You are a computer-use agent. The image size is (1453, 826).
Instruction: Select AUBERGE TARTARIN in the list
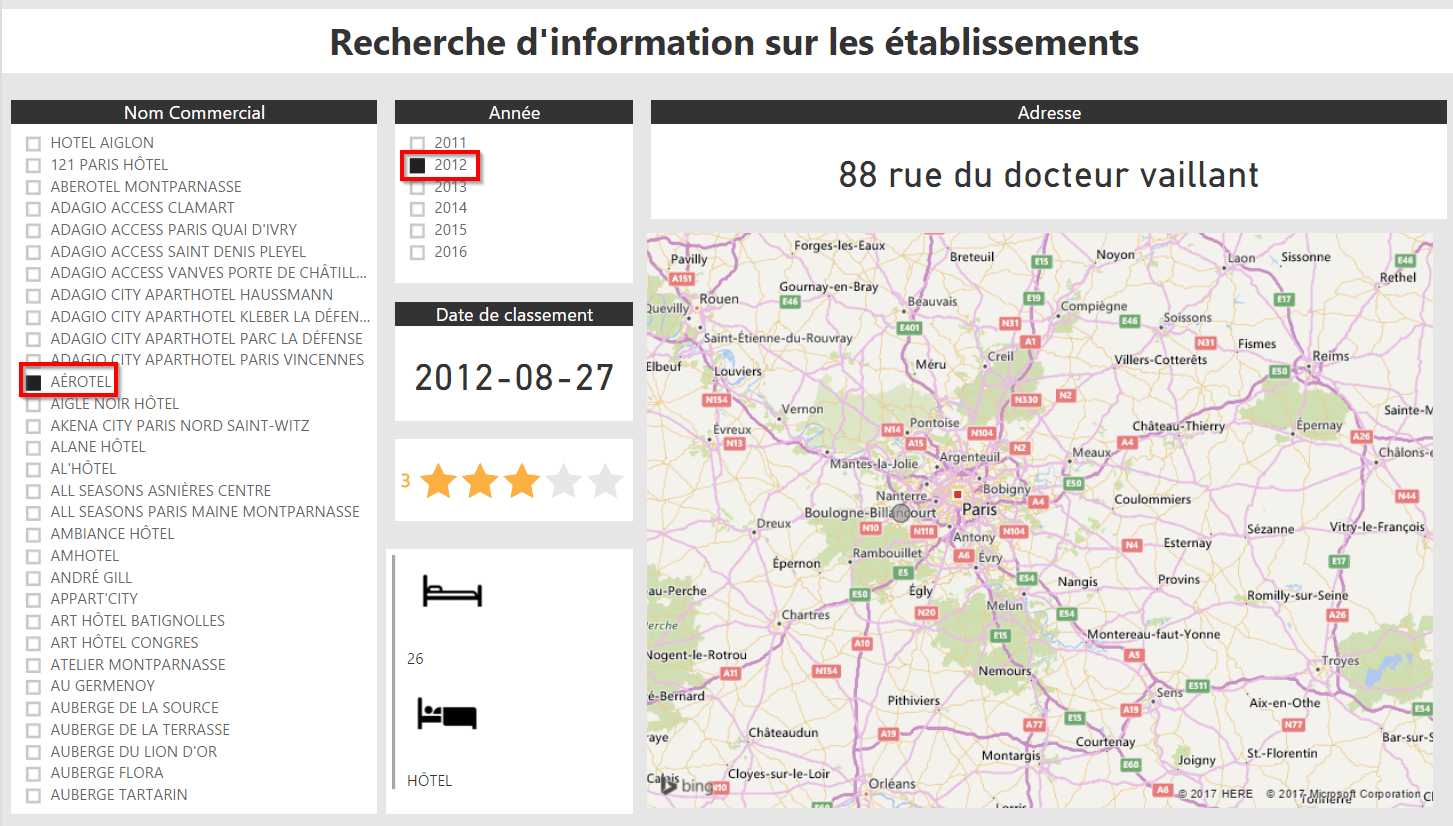coord(34,796)
